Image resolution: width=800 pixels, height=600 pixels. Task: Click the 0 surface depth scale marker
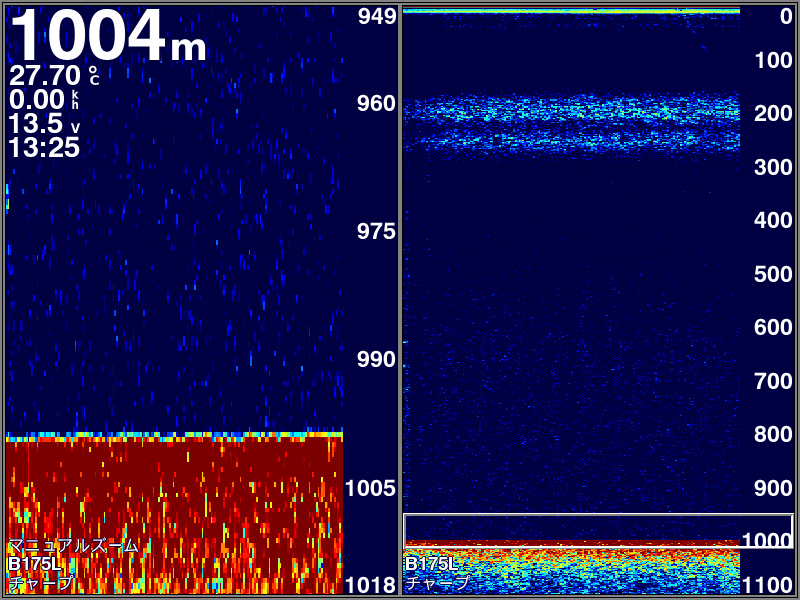(786, 16)
